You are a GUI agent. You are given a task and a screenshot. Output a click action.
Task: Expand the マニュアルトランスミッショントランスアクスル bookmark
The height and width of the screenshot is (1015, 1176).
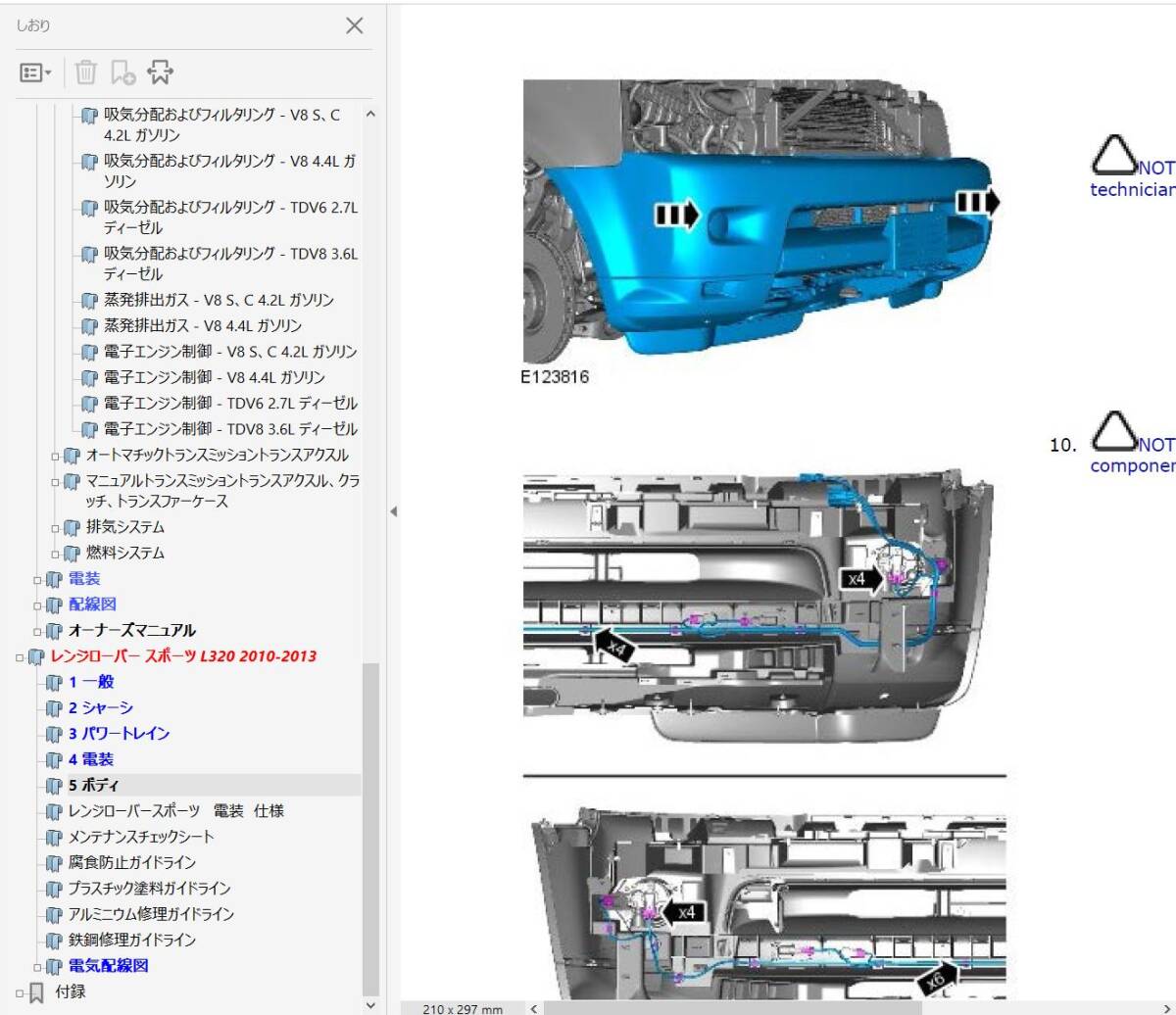point(56,482)
